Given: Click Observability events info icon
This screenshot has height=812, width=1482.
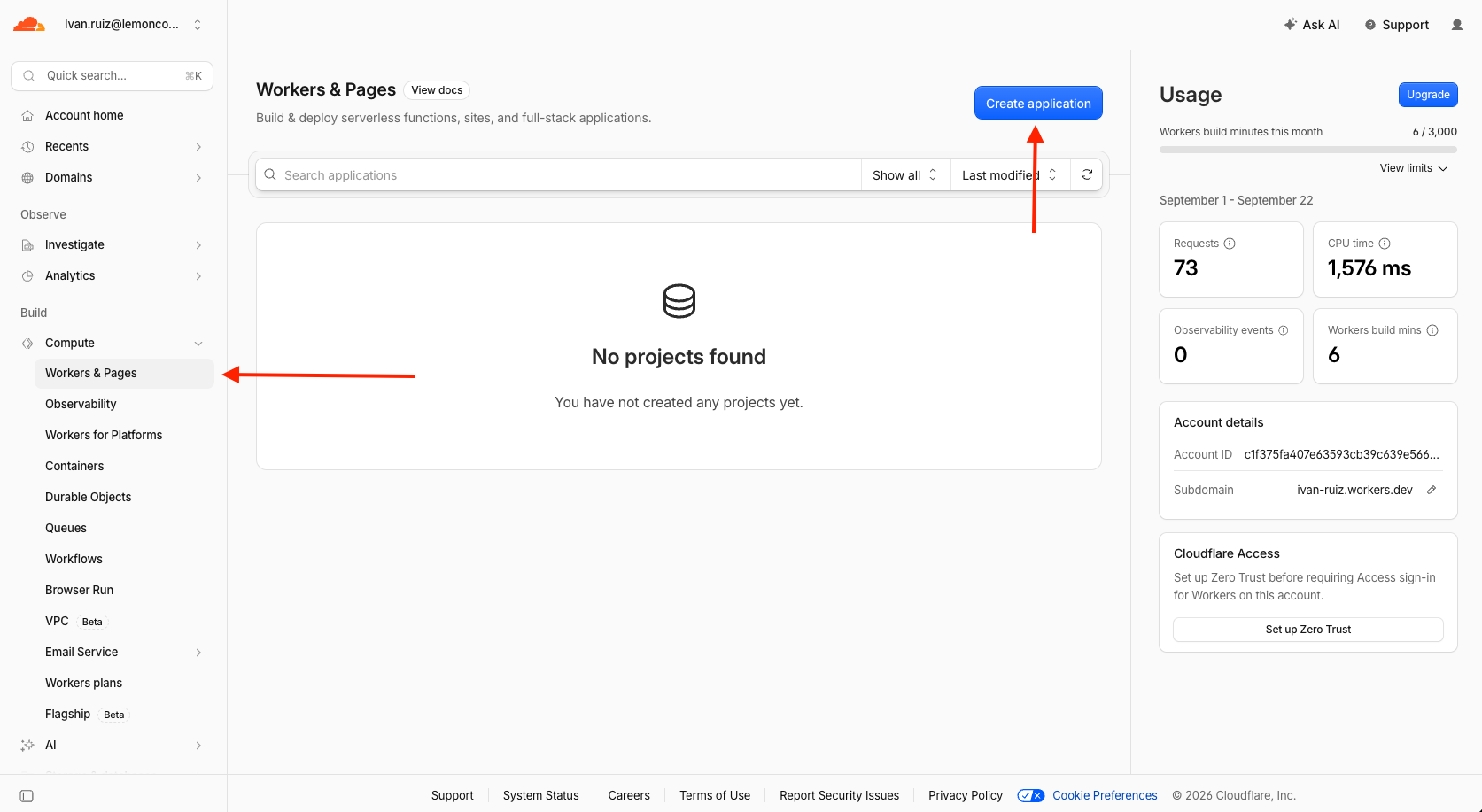Looking at the screenshot, I should tap(1284, 330).
